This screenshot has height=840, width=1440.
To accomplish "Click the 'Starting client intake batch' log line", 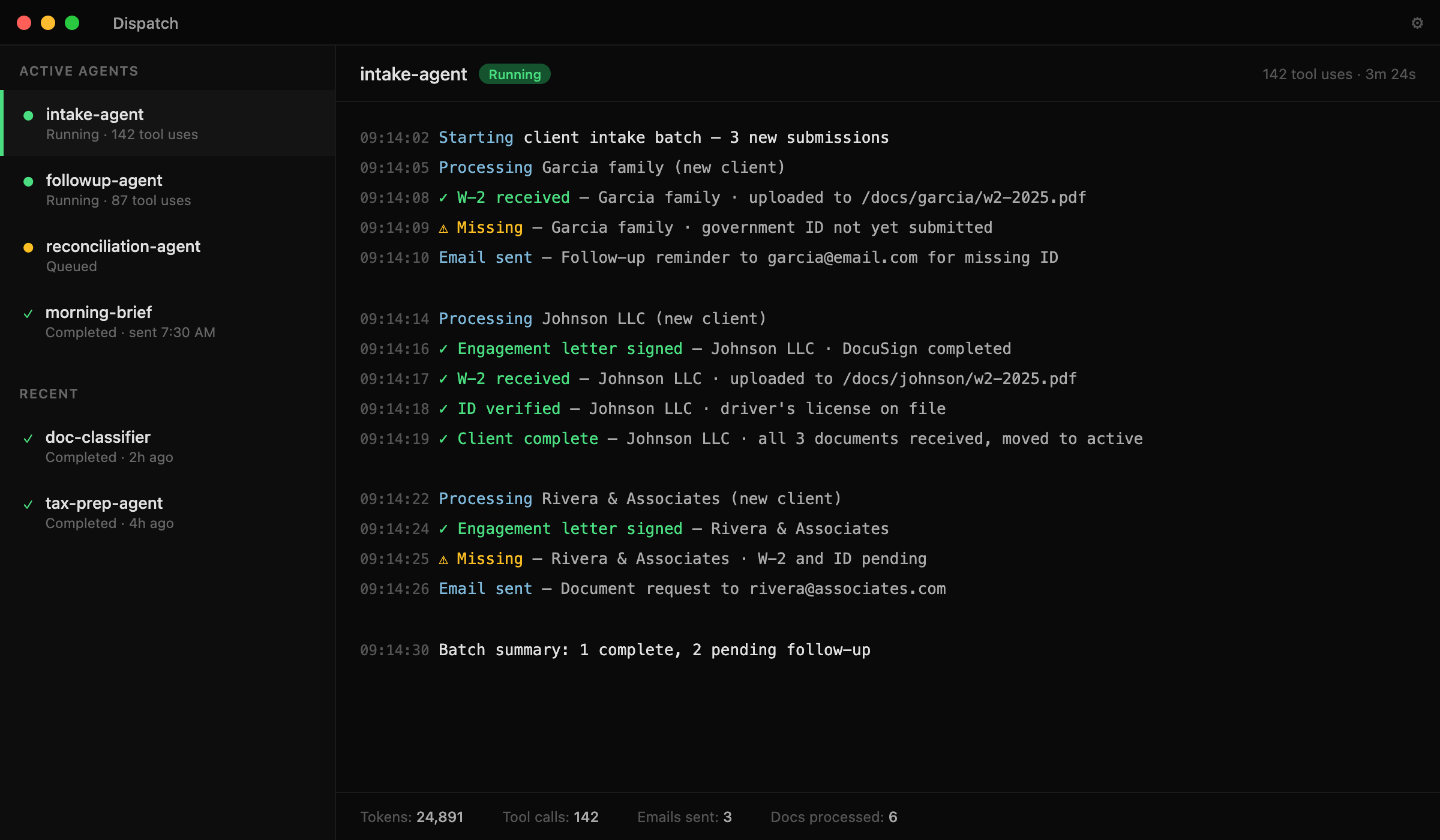I will (625, 137).
